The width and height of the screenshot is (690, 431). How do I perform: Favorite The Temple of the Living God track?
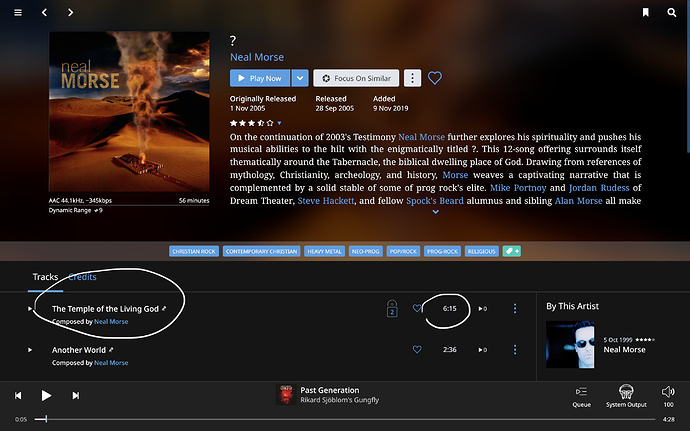(417, 308)
